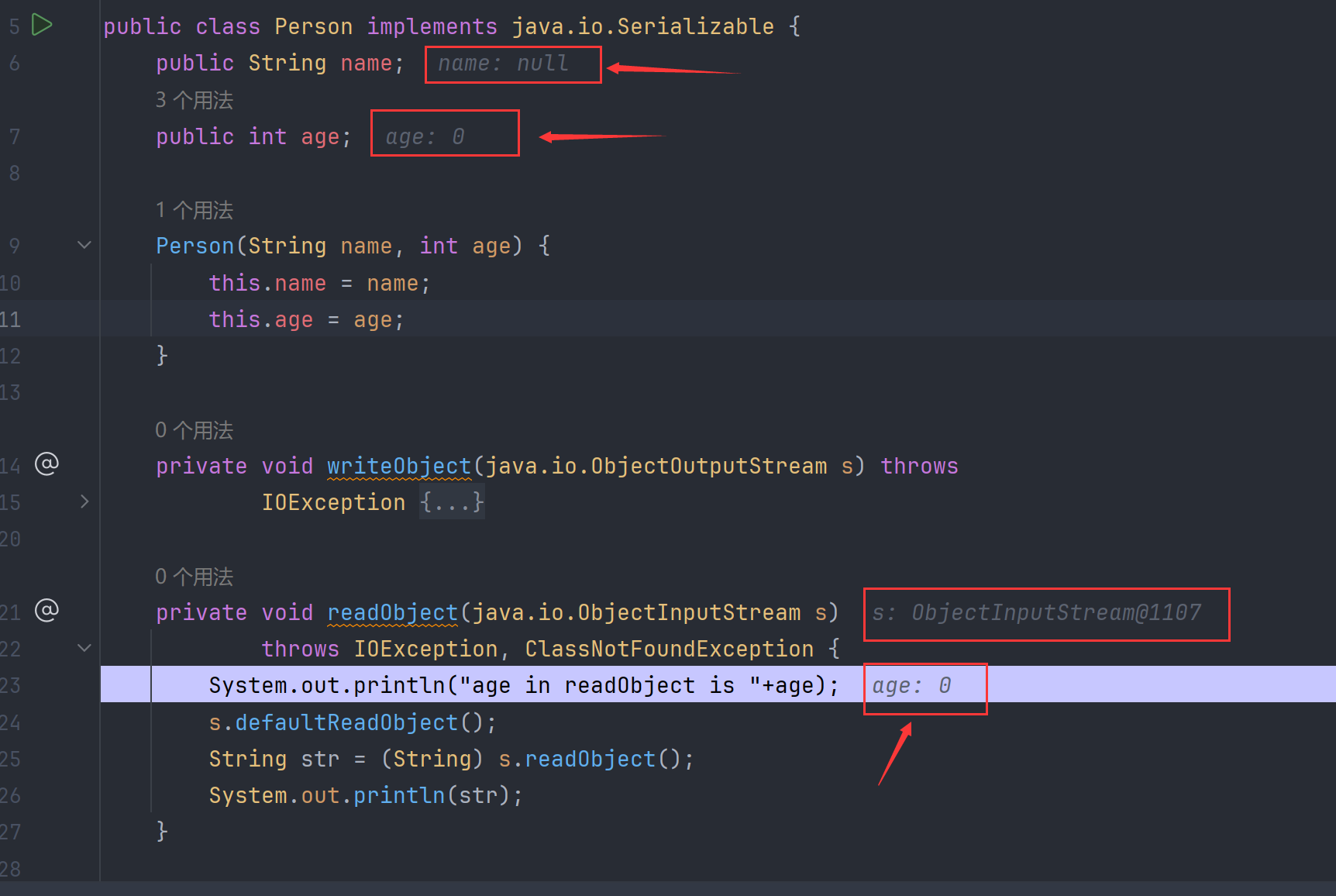Click the Person class name in class declaration

313,26
